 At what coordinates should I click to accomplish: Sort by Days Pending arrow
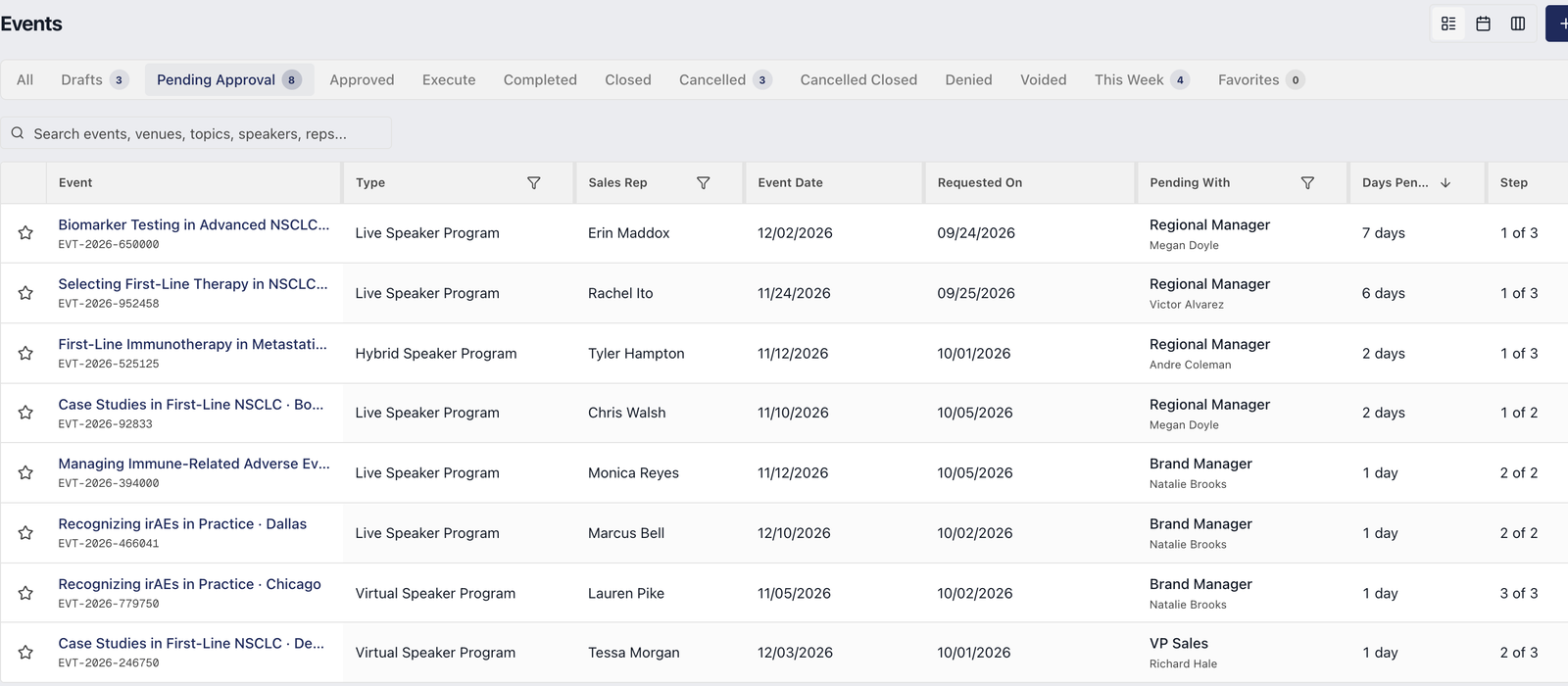[1445, 183]
